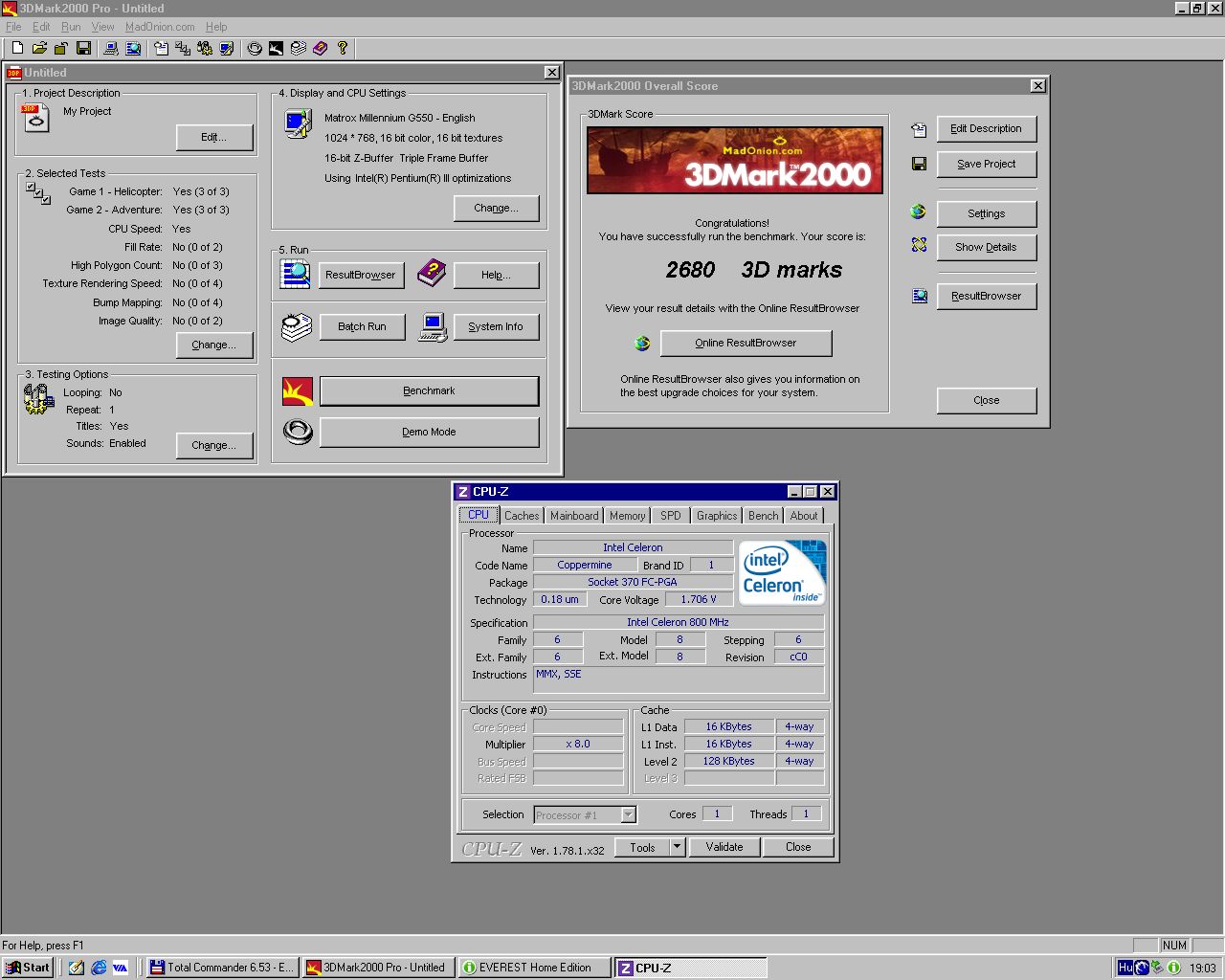Click Change... under Selected Tests

click(213, 345)
